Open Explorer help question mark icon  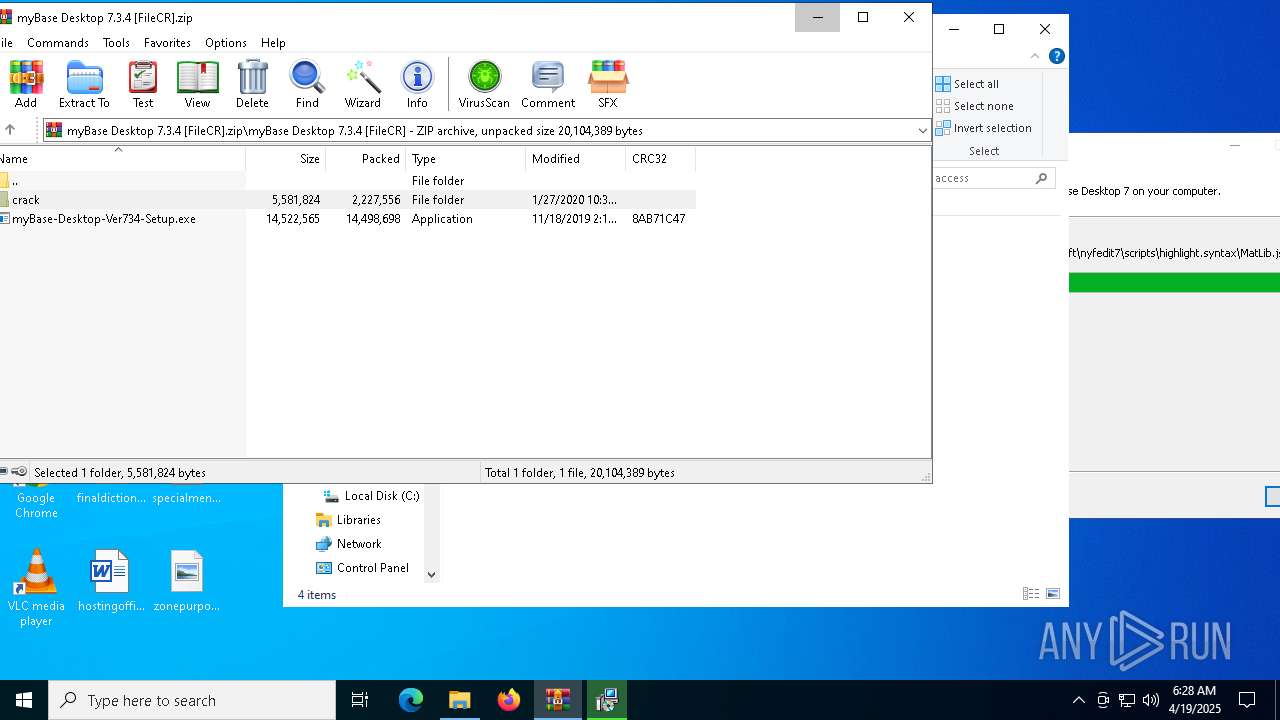click(1056, 56)
